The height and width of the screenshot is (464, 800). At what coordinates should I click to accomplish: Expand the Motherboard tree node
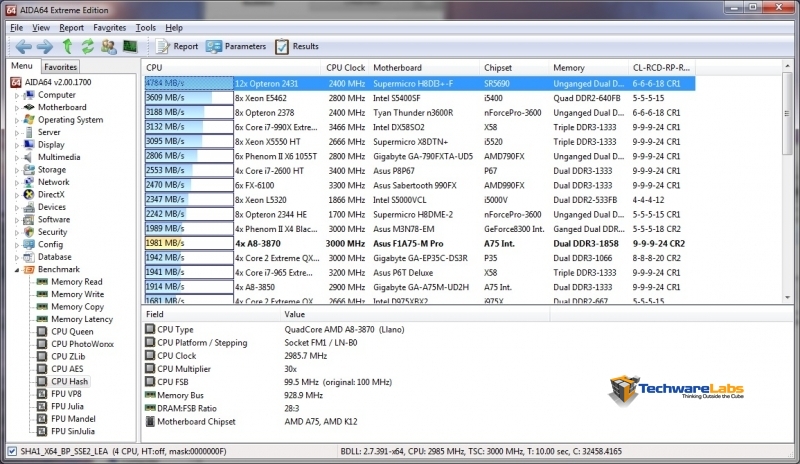[x=17, y=107]
